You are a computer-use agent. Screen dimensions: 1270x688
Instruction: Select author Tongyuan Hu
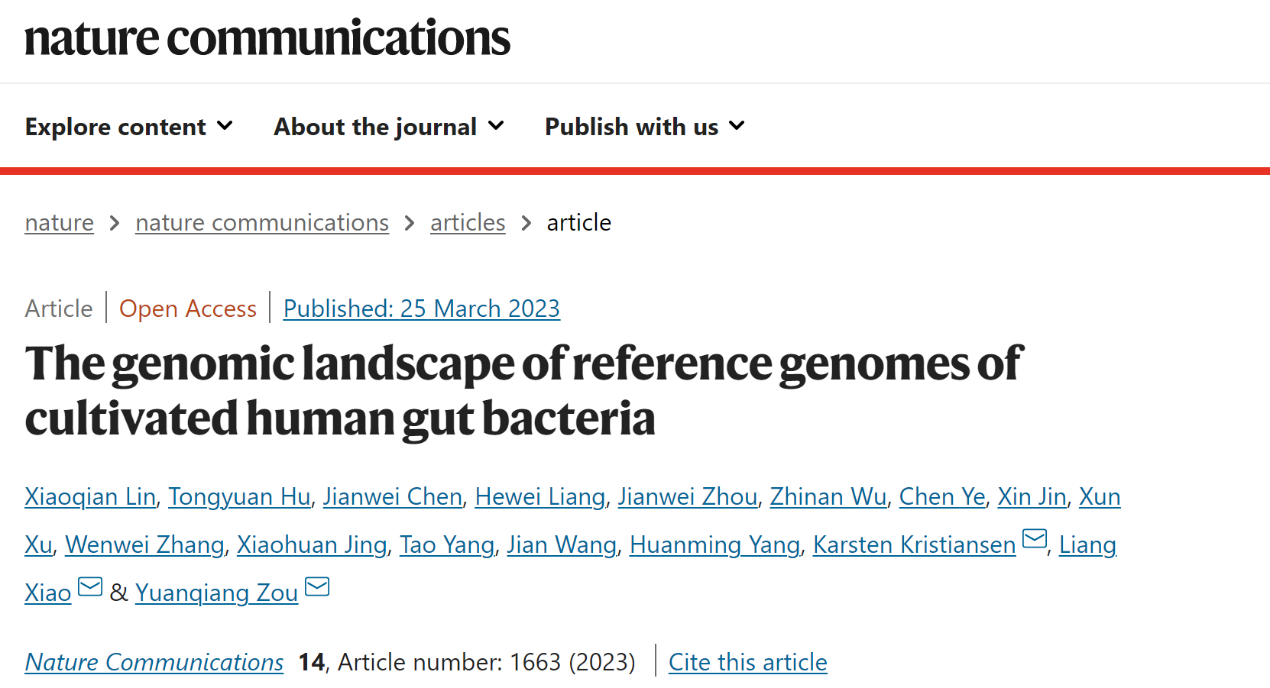(240, 497)
